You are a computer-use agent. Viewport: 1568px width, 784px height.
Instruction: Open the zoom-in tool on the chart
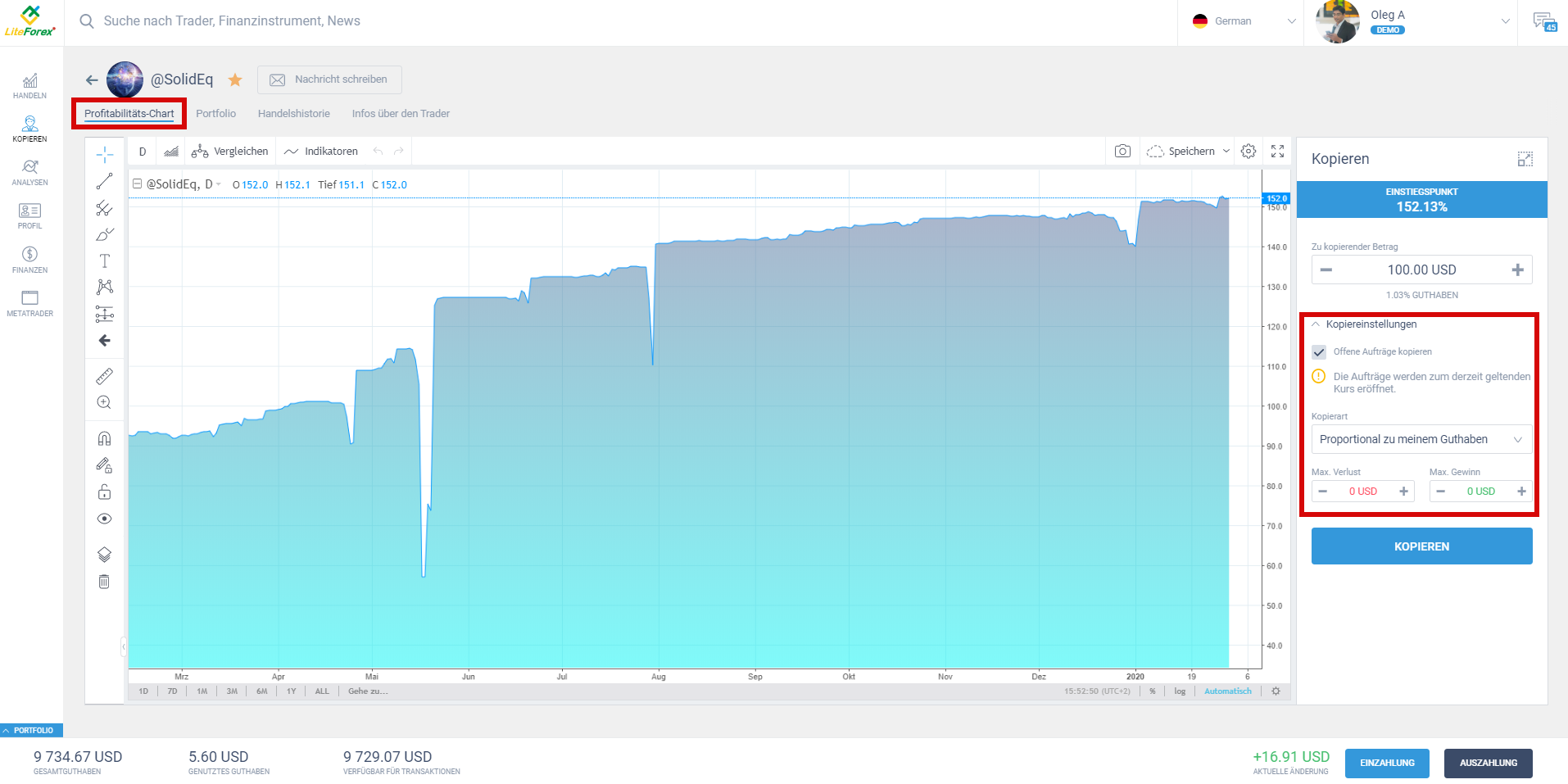104,402
